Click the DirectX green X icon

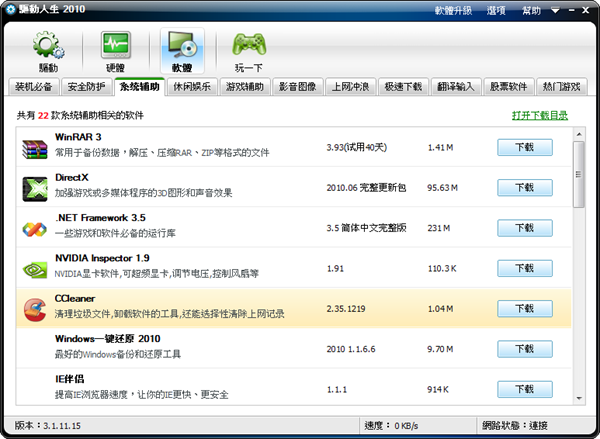35,189
